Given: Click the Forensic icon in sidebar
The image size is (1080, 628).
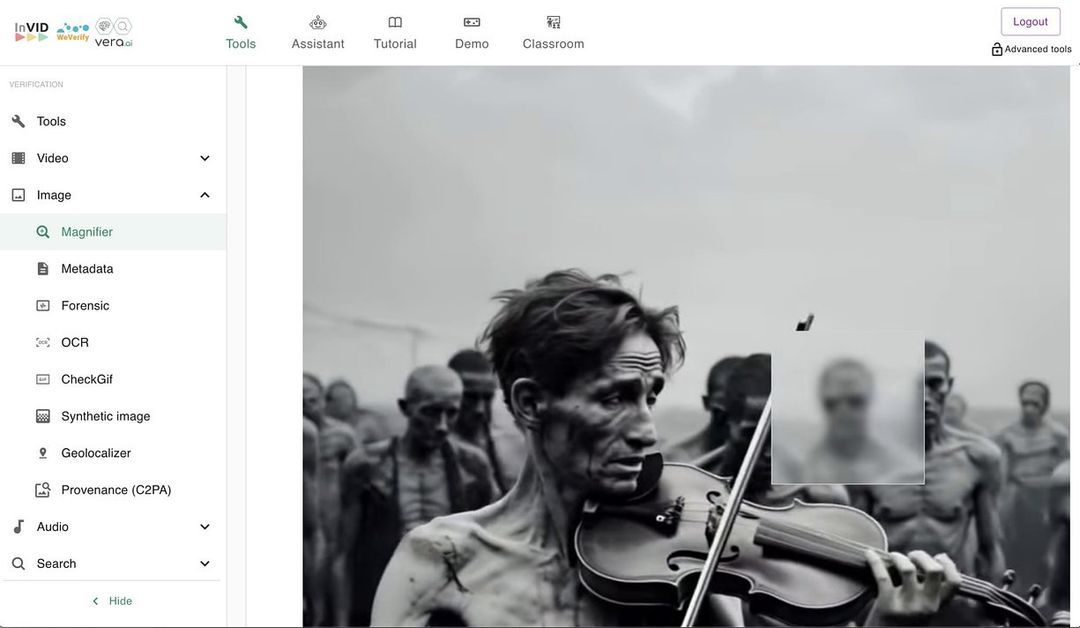Looking at the screenshot, I should [43, 306].
